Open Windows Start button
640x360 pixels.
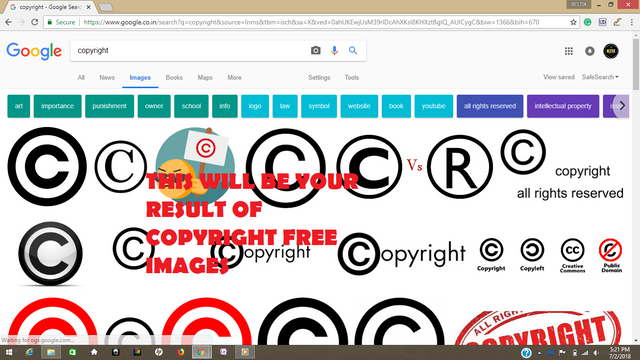(x=9, y=352)
